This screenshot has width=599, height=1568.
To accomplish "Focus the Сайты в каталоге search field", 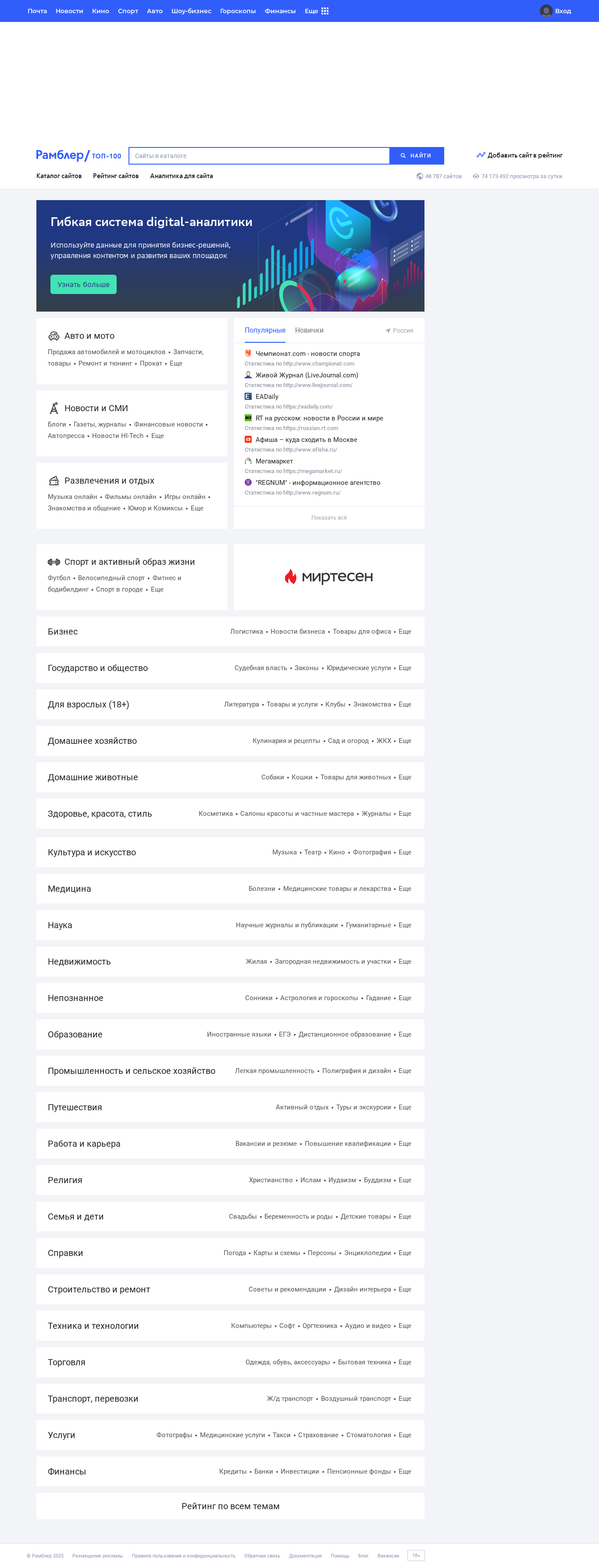I will click(x=259, y=156).
